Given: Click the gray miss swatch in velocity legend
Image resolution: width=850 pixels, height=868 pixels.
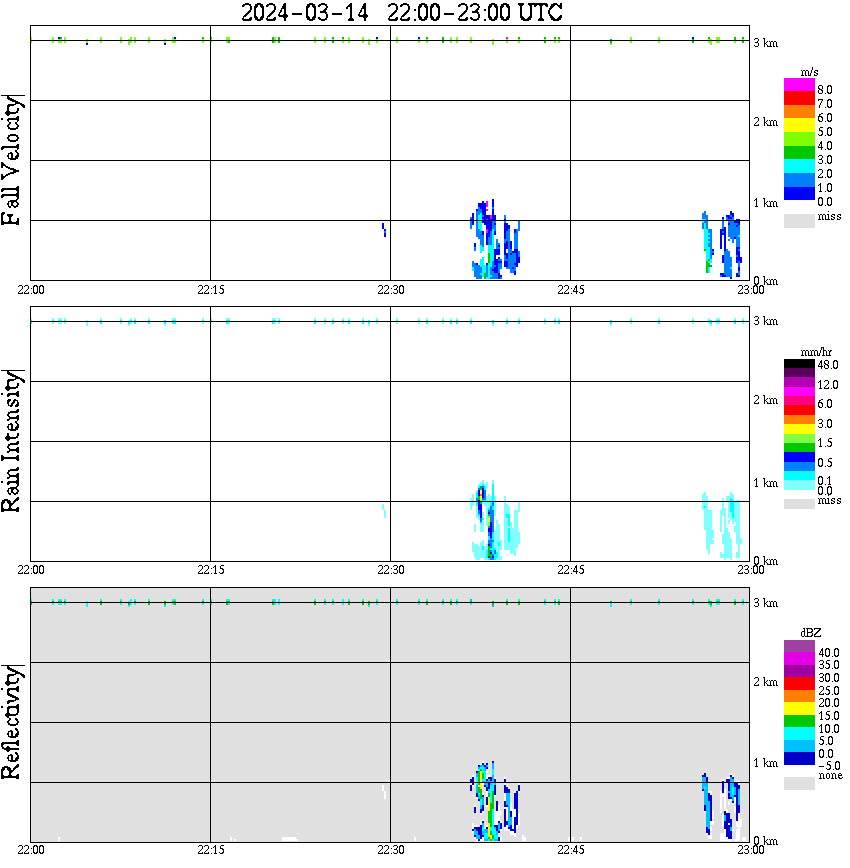Looking at the screenshot, I should [x=799, y=220].
